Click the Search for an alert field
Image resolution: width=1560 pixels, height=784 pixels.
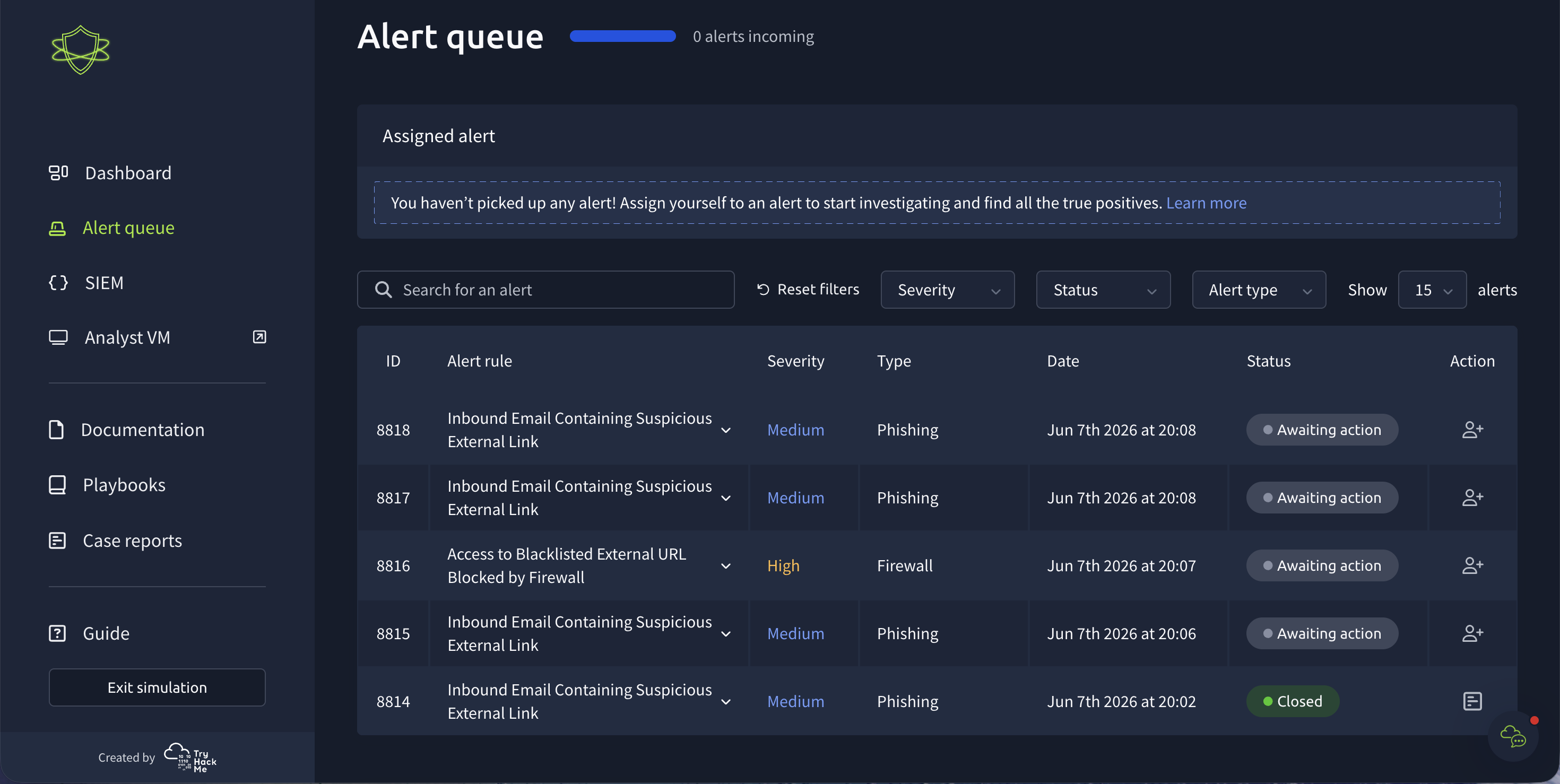[x=545, y=290]
